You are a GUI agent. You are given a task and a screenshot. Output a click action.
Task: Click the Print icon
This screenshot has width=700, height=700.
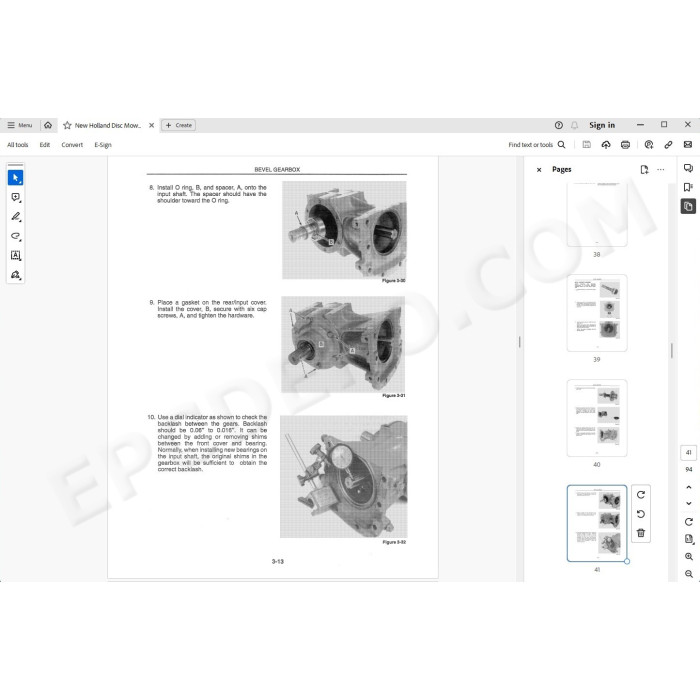[625, 145]
